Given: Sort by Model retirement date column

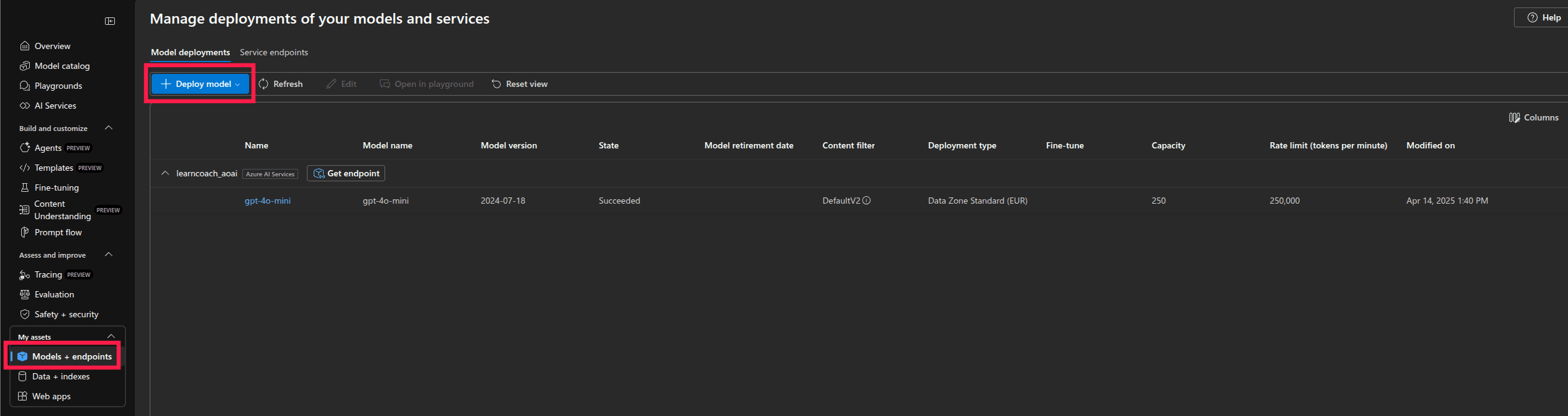Looking at the screenshot, I should click(749, 145).
